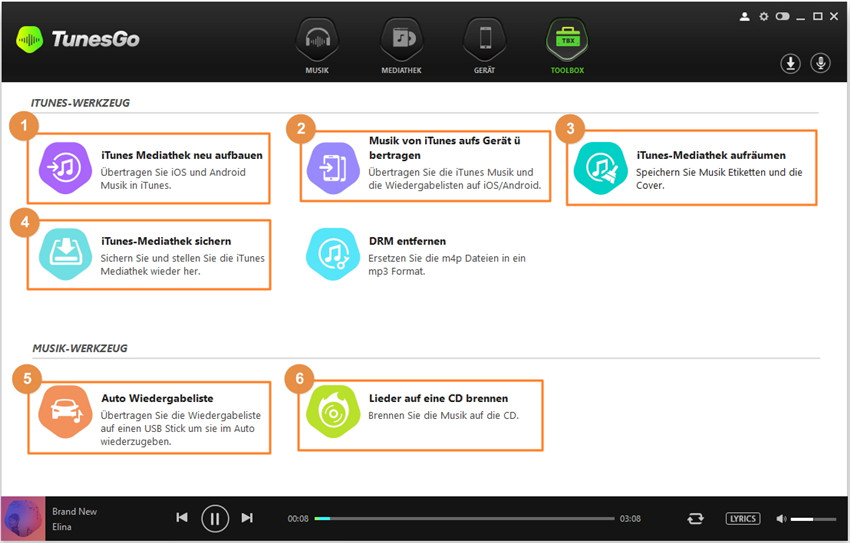Screen dimensions: 850x543
Task: Open 'iTunes Mediathek neu aufbauen' title
Action: 182,156
